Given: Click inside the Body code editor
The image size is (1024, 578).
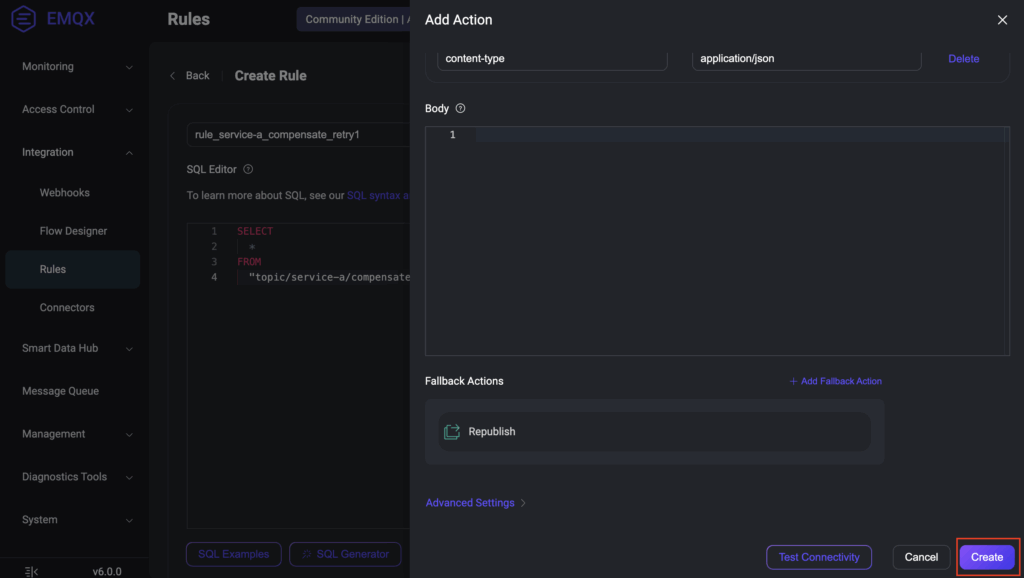Looking at the screenshot, I should pos(740,240).
